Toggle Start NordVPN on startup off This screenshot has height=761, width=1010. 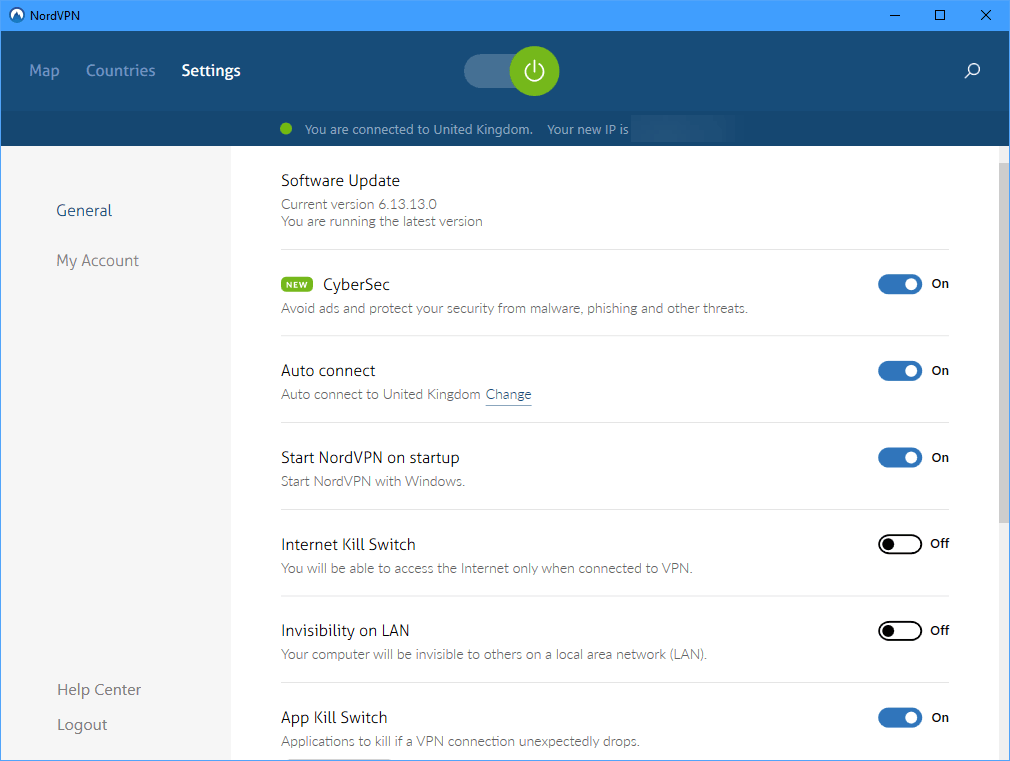[900, 458]
